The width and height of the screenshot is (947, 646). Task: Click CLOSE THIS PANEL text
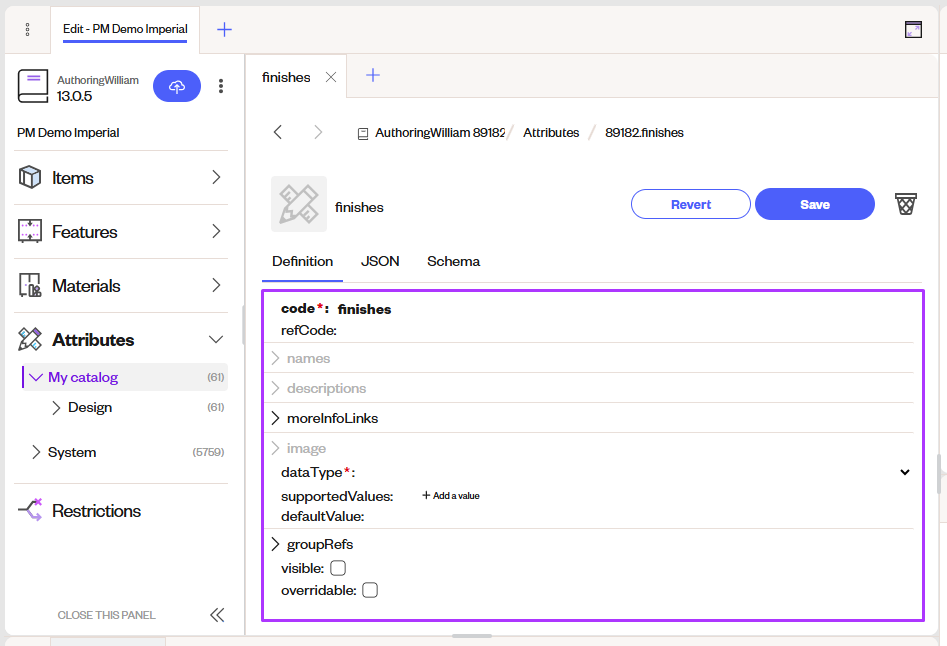(106, 615)
